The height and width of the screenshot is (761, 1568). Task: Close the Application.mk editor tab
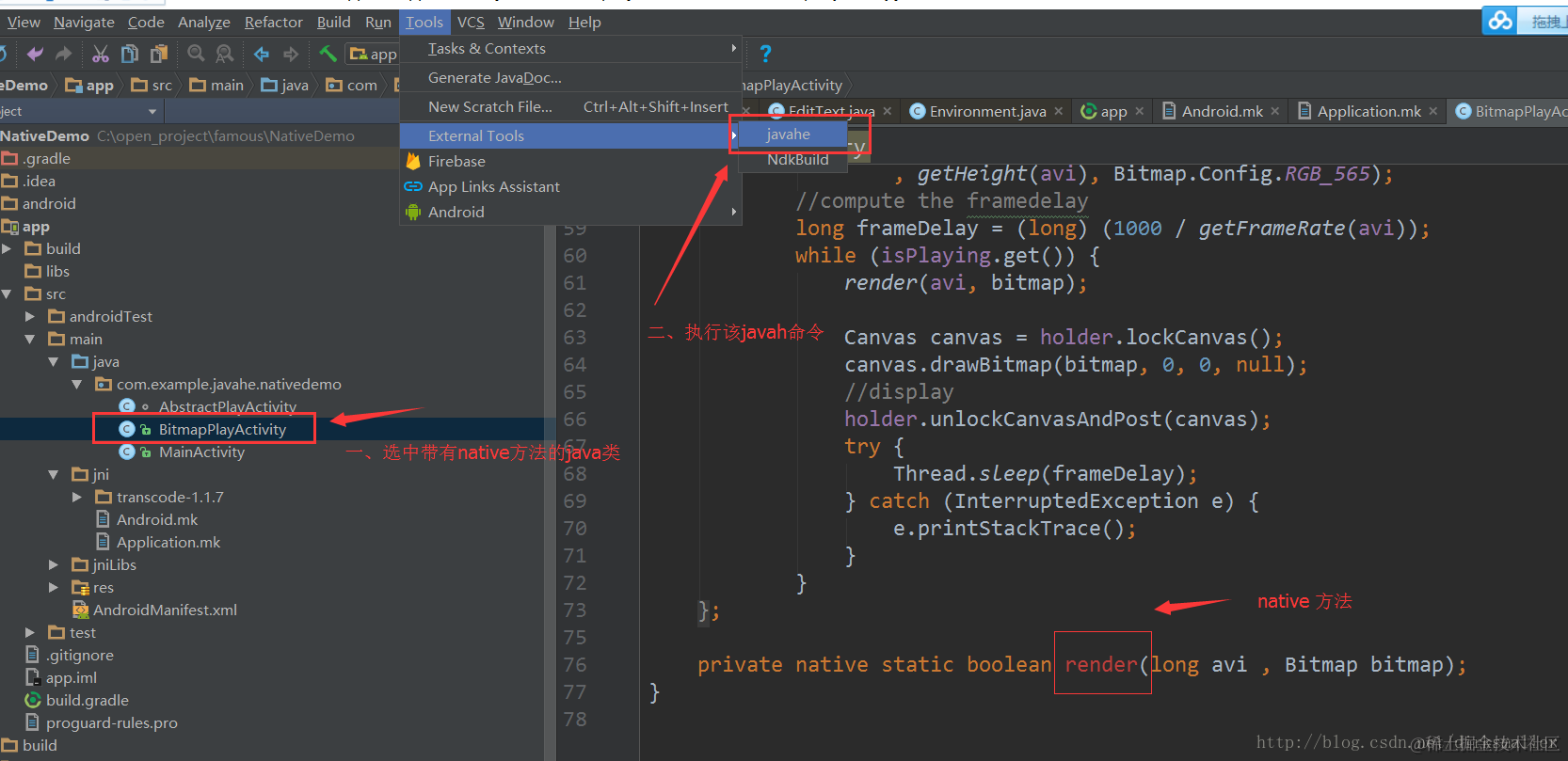(1433, 111)
